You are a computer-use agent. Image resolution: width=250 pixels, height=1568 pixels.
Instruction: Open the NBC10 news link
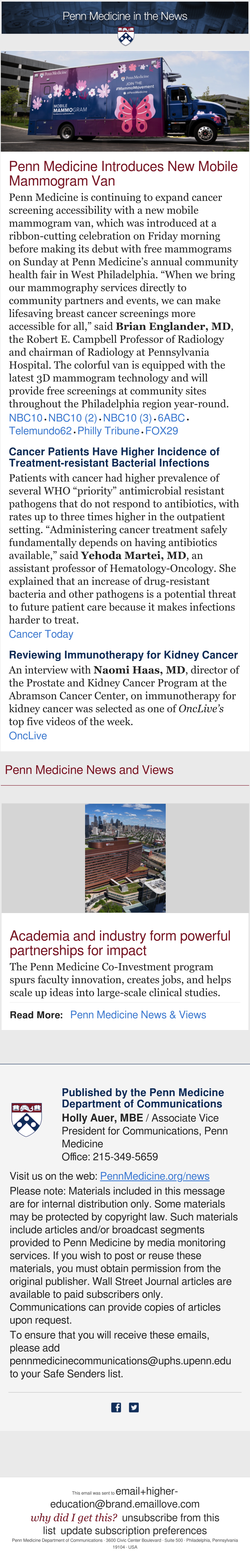[26, 418]
